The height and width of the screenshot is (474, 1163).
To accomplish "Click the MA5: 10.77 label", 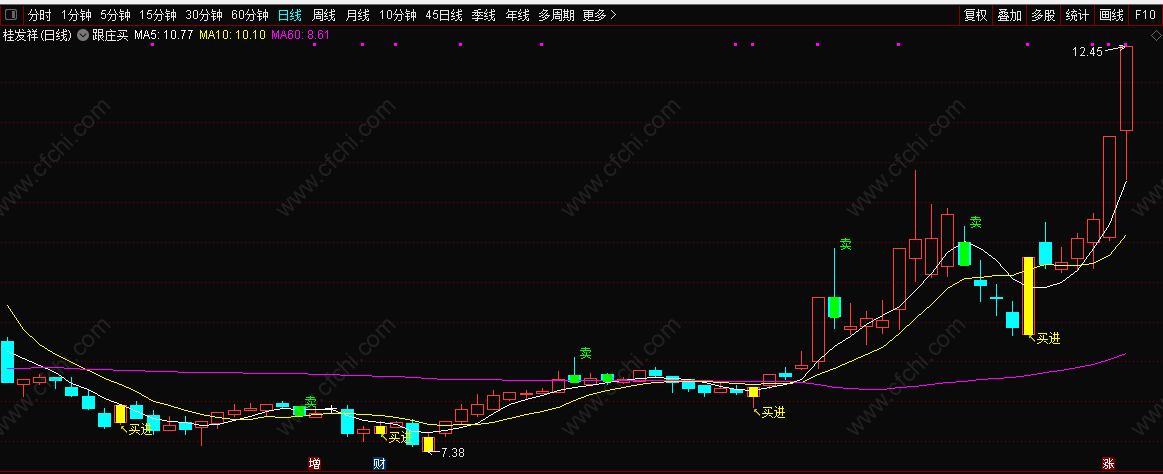I will click(x=164, y=34).
